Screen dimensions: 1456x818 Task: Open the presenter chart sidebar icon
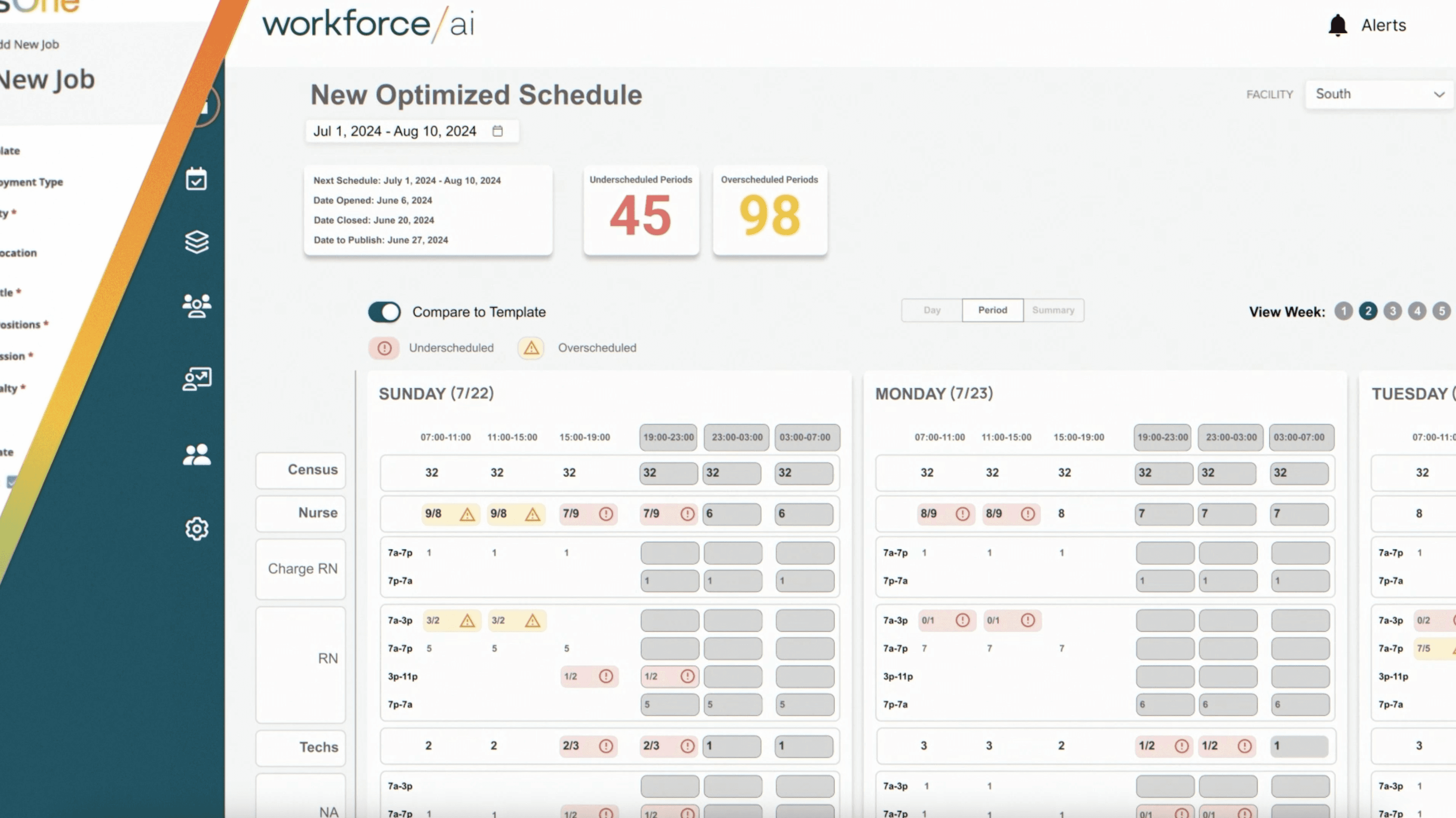point(197,379)
